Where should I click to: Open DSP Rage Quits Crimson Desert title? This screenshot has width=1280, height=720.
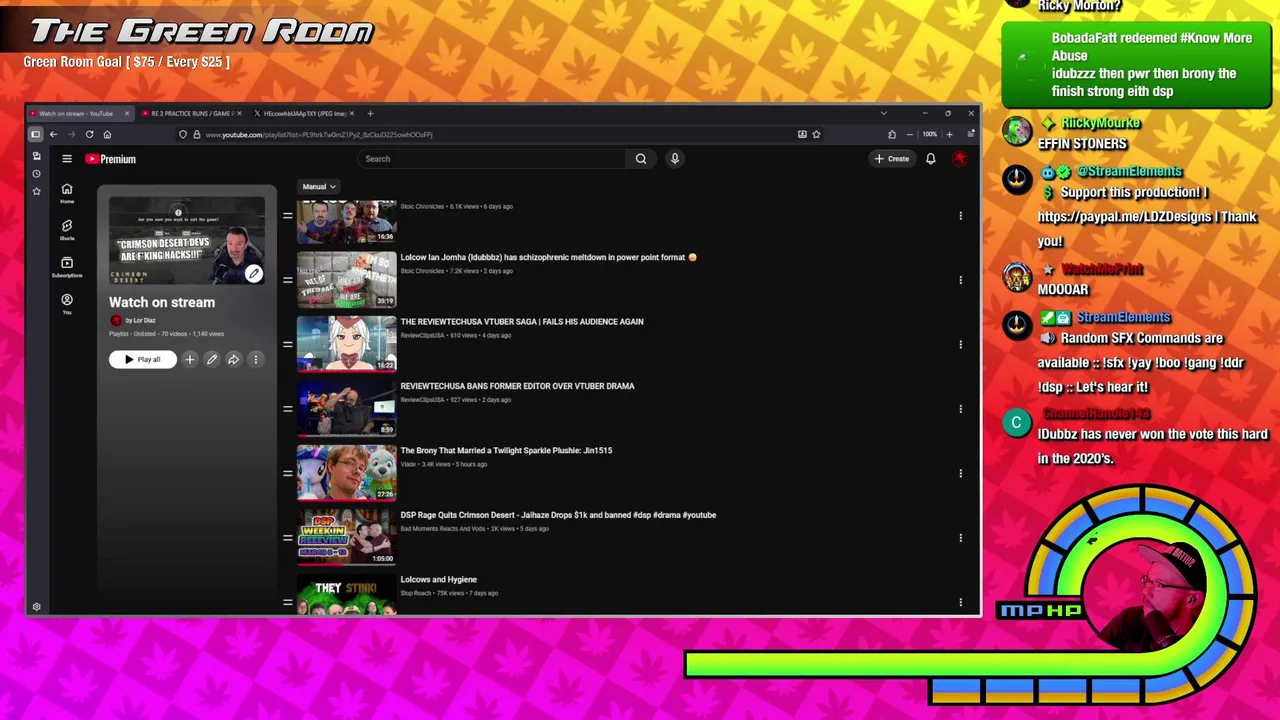click(558, 515)
